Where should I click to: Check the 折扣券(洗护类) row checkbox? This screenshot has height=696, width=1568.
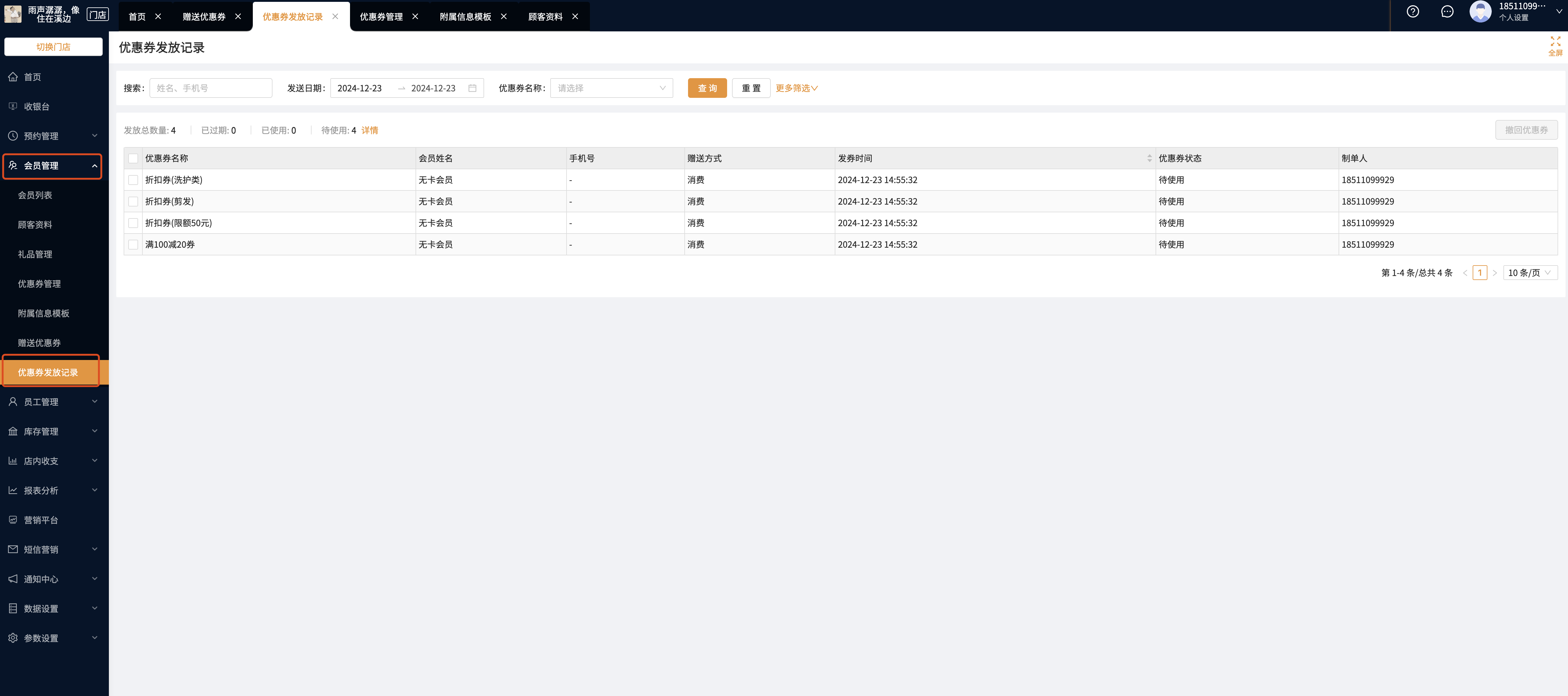click(x=133, y=180)
